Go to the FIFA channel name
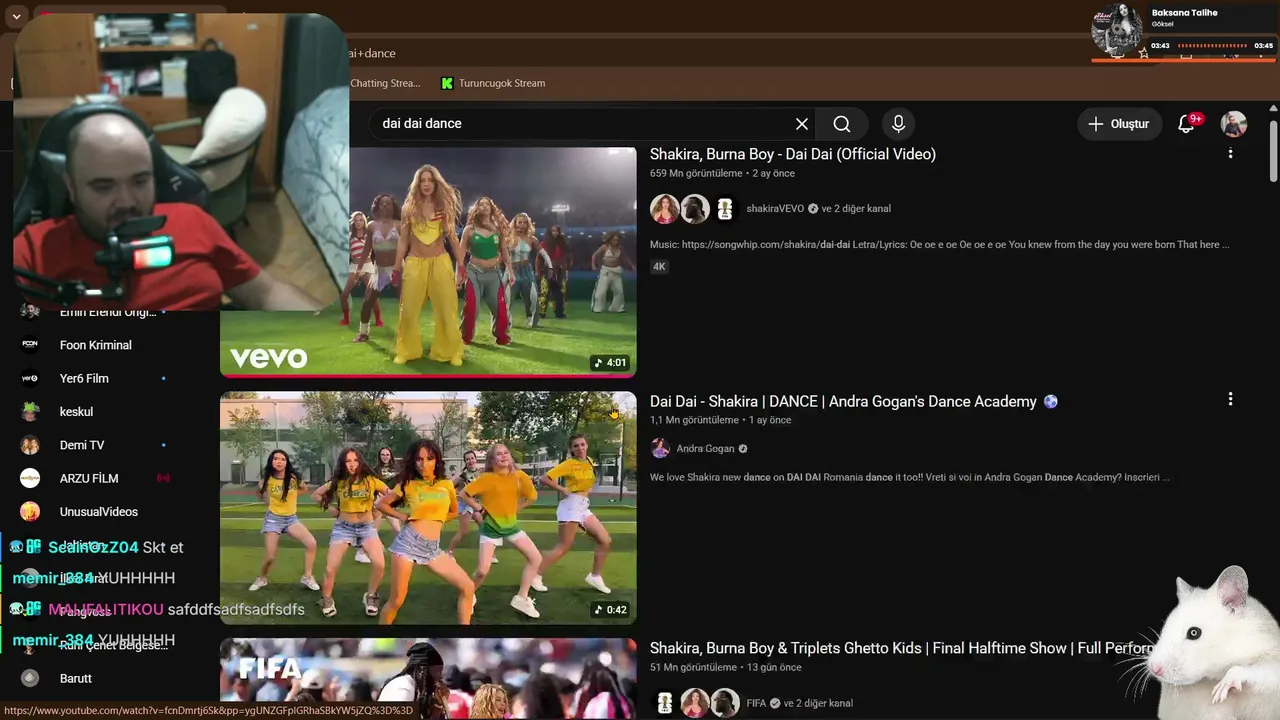 [757, 704]
